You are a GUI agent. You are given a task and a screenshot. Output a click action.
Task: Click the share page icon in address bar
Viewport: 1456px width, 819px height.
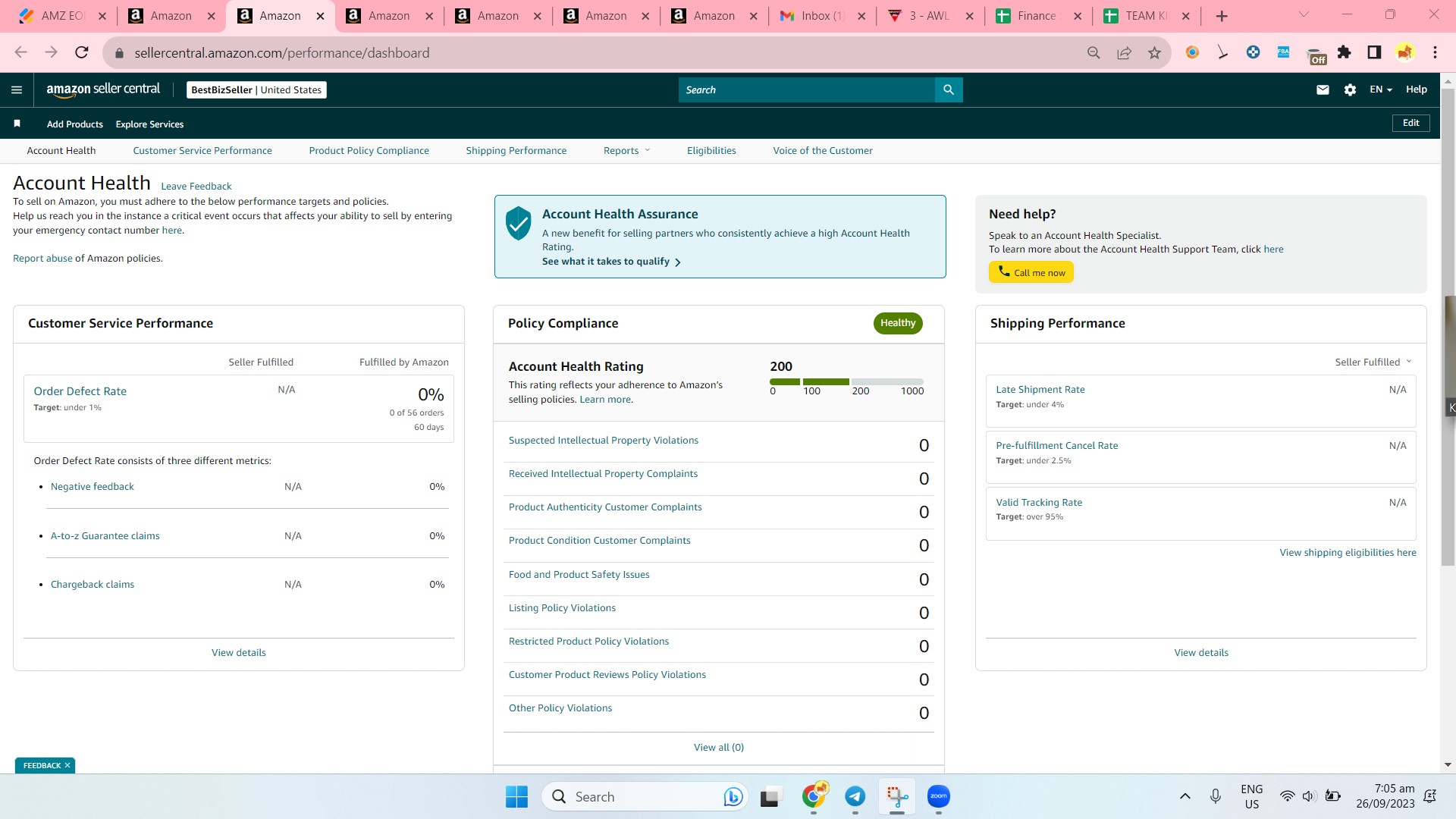click(1124, 52)
